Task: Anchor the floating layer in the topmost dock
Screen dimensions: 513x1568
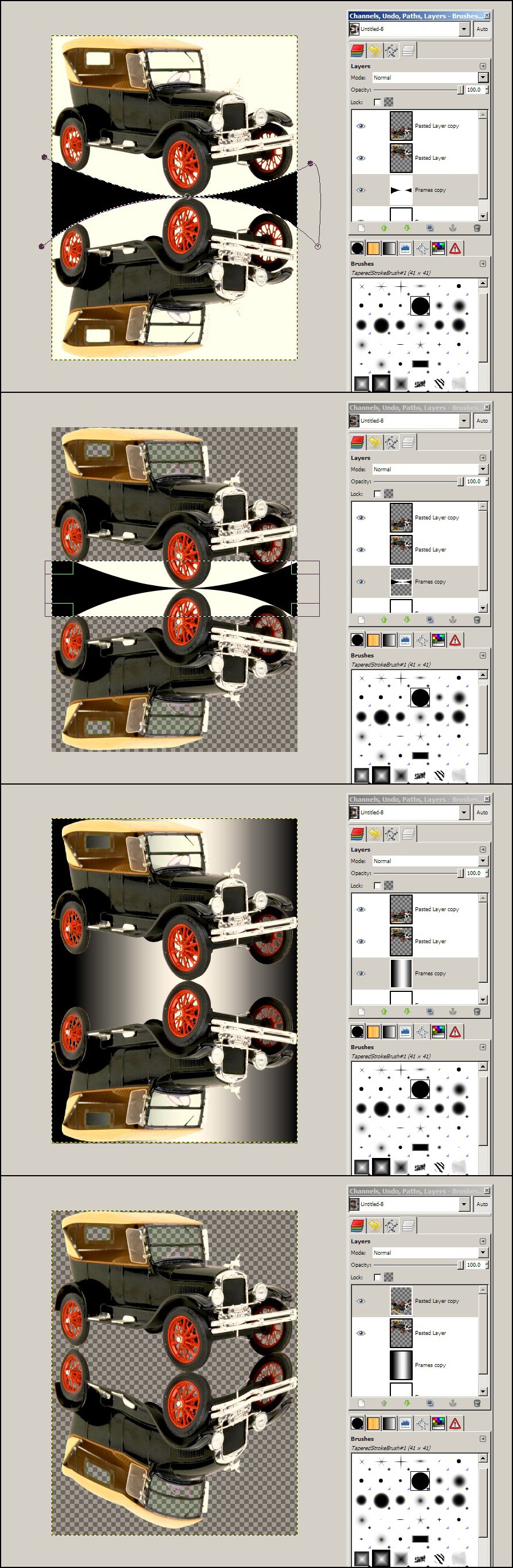Action: (x=453, y=228)
